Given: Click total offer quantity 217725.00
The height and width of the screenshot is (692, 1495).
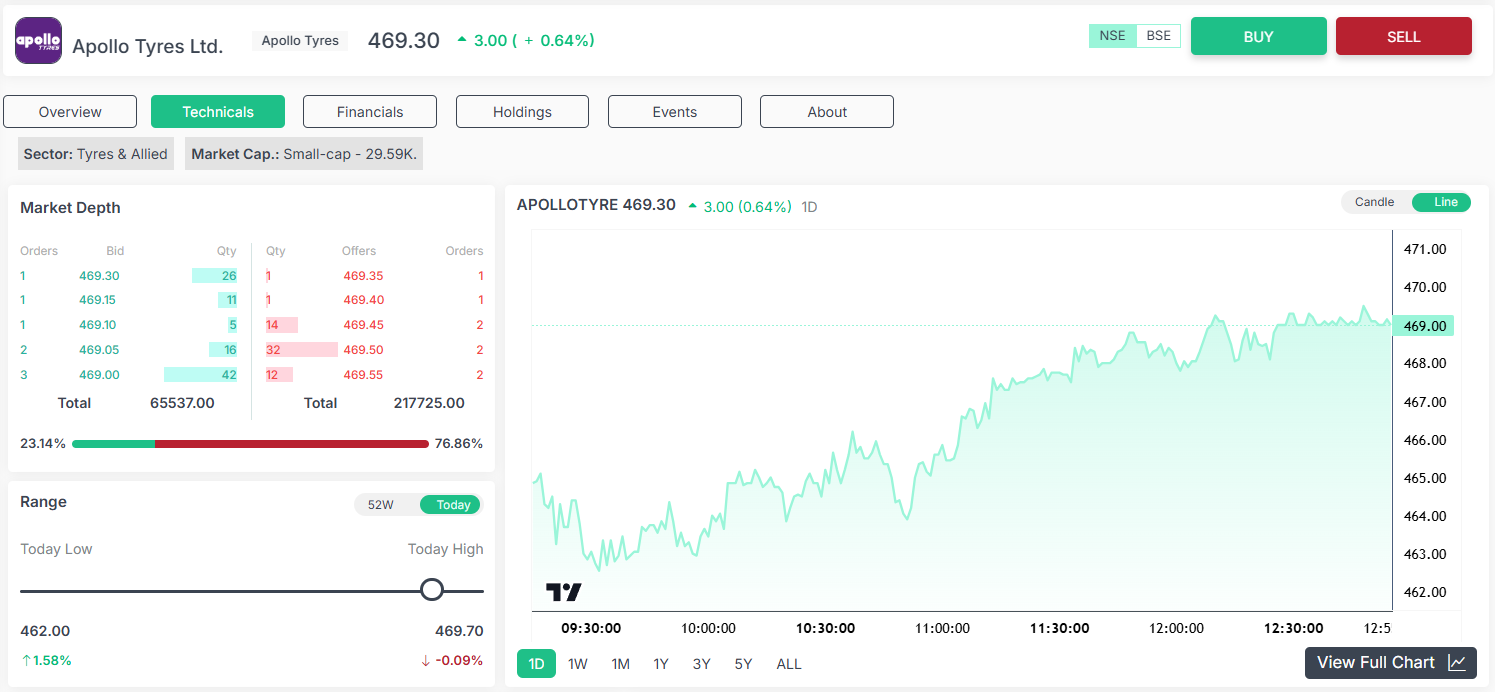Looking at the screenshot, I should tap(429, 403).
